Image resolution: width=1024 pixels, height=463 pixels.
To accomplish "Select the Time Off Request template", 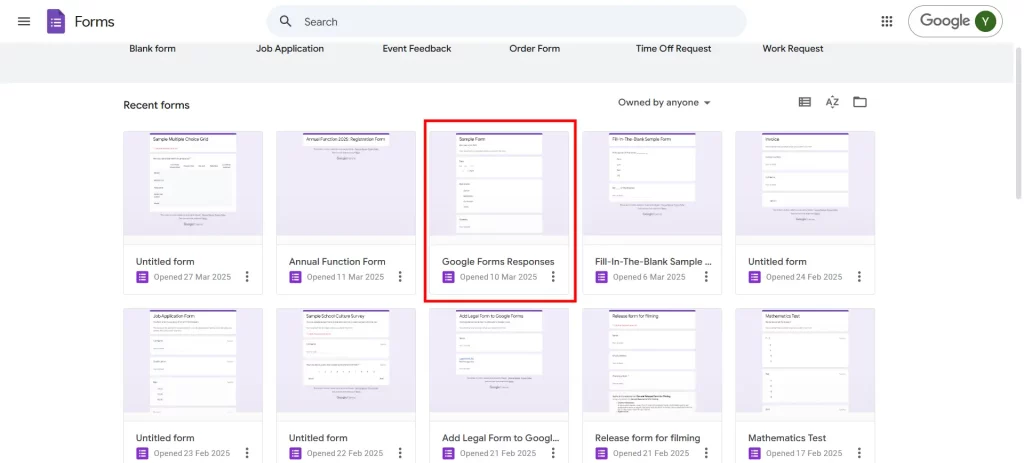I will pyautogui.click(x=673, y=48).
